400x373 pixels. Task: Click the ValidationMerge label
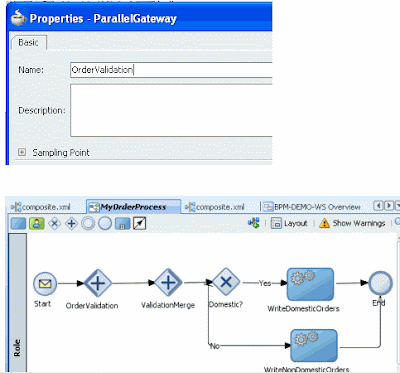[168, 305]
